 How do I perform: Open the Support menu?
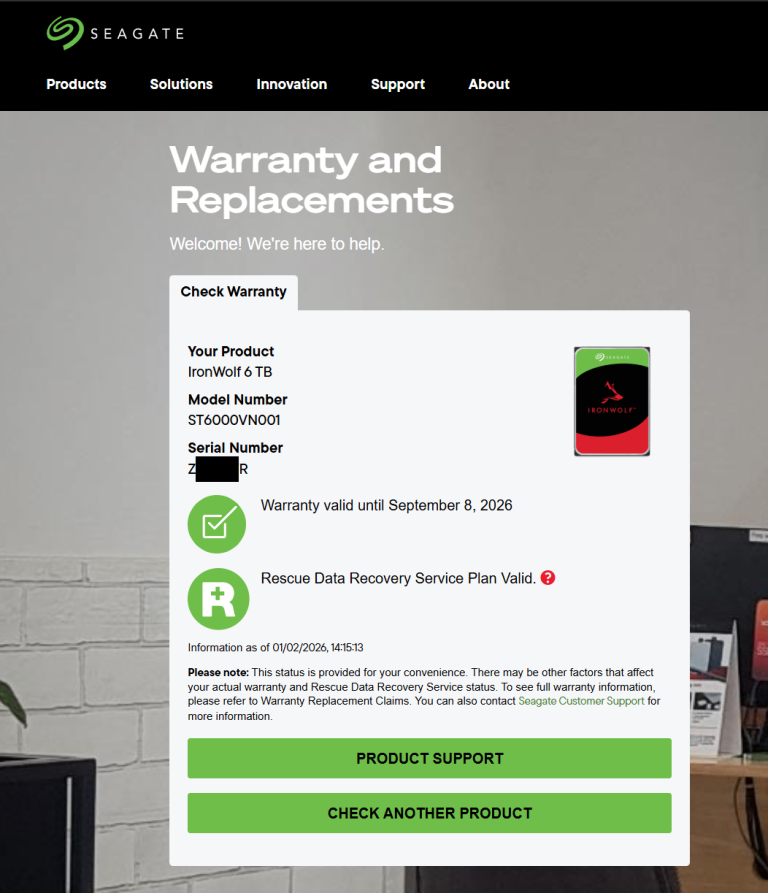(398, 84)
